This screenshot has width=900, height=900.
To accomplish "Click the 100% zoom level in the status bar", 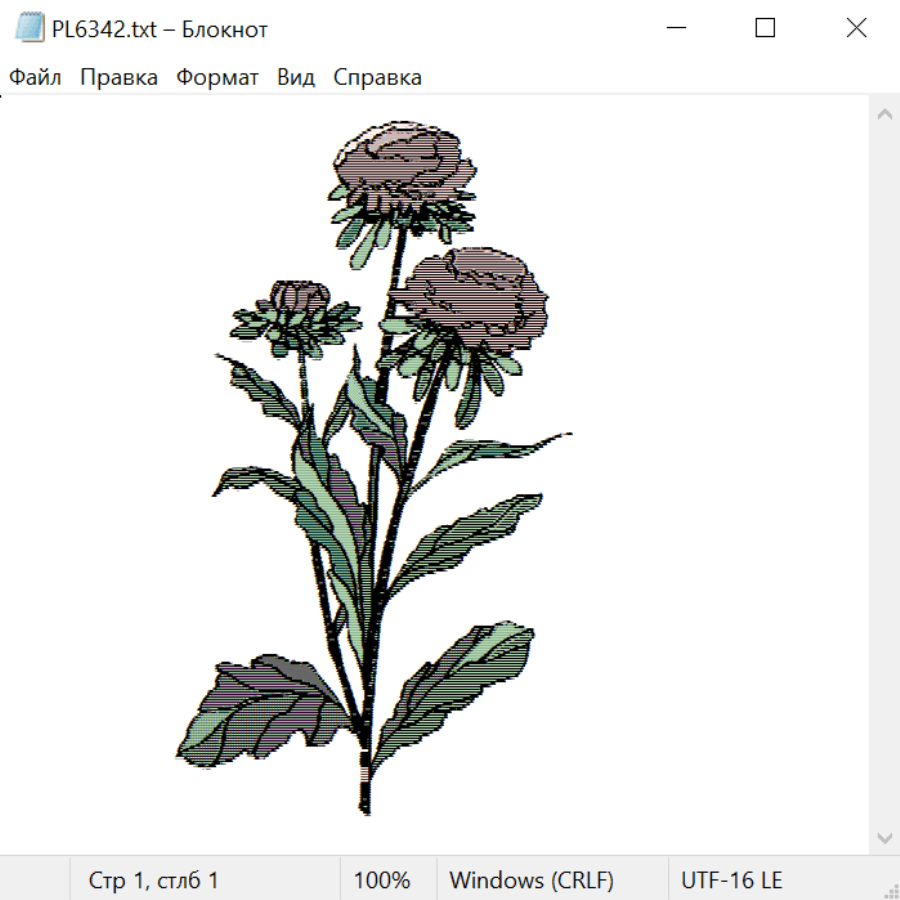I will click(x=382, y=880).
